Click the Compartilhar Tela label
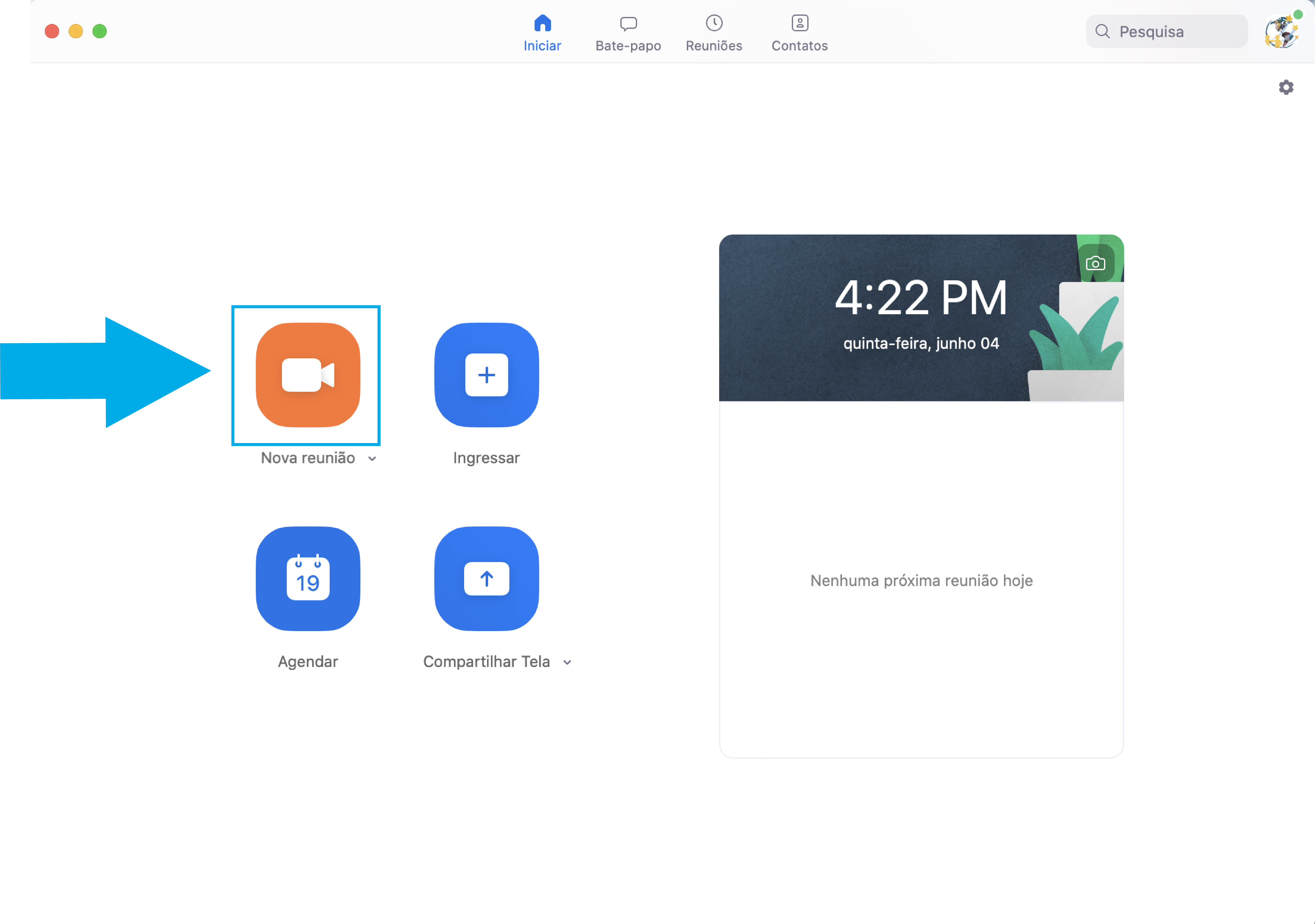Screen dimensions: 1315x924 click(486, 662)
